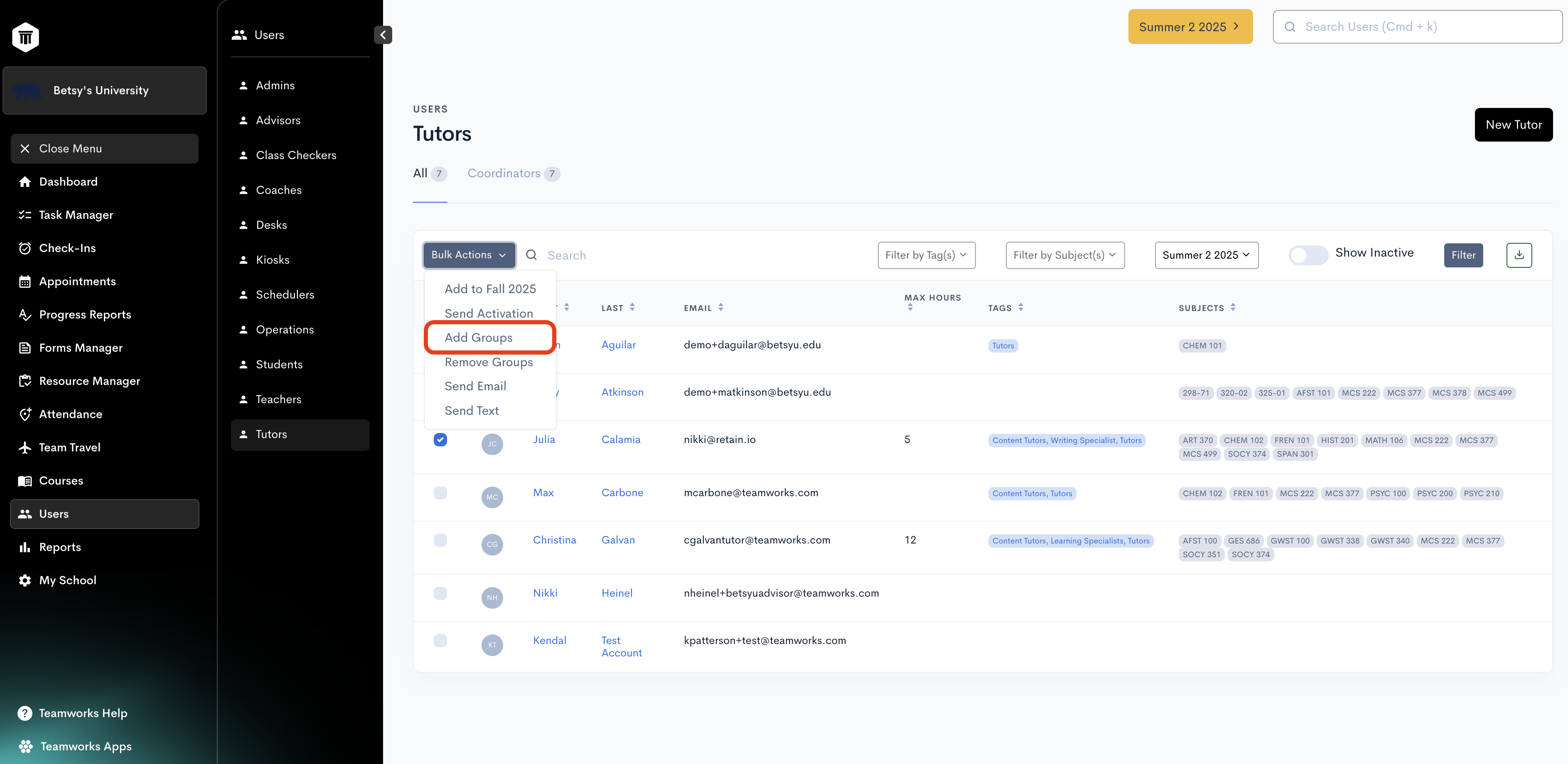Choose Add Groups from bulk menu

tap(479, 338)
